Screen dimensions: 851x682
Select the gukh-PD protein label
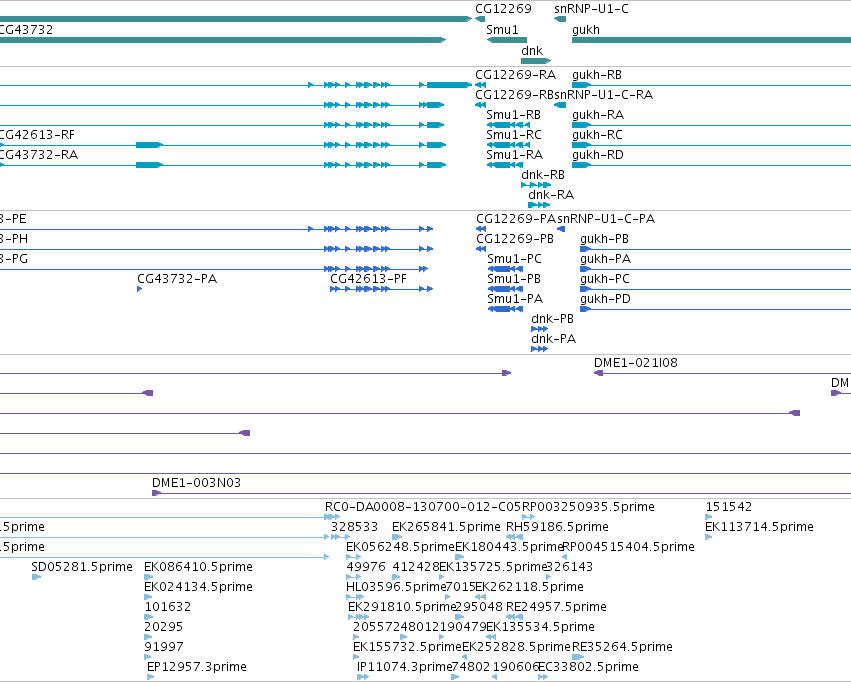[605, 299]
